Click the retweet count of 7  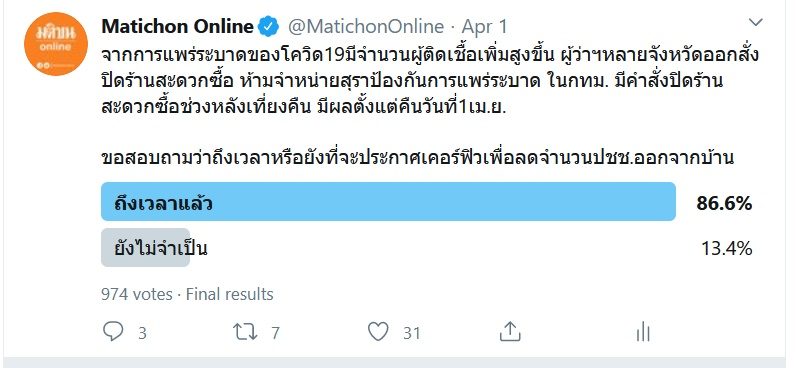pyautogui.click(x=275, y=333)
